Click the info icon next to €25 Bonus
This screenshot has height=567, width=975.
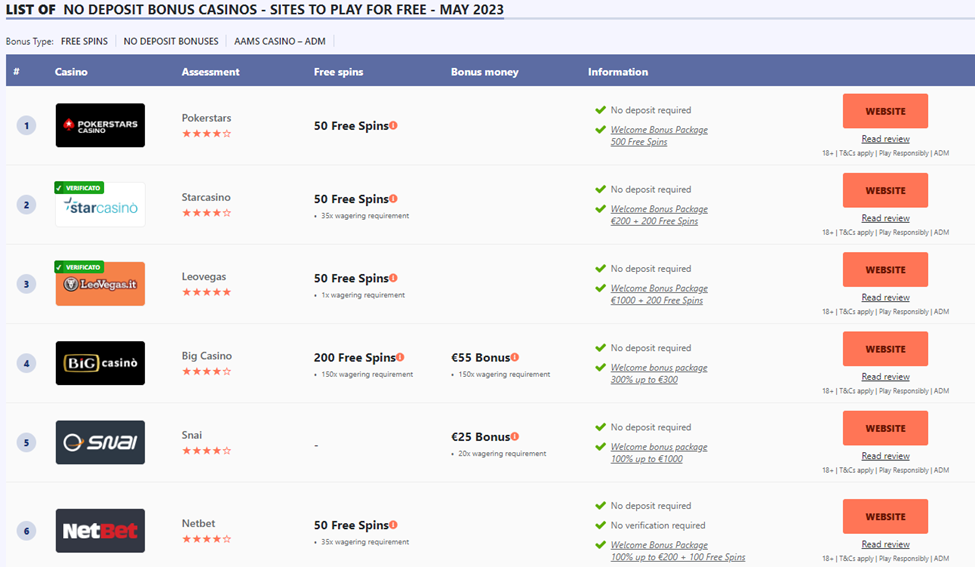[515, 436]
